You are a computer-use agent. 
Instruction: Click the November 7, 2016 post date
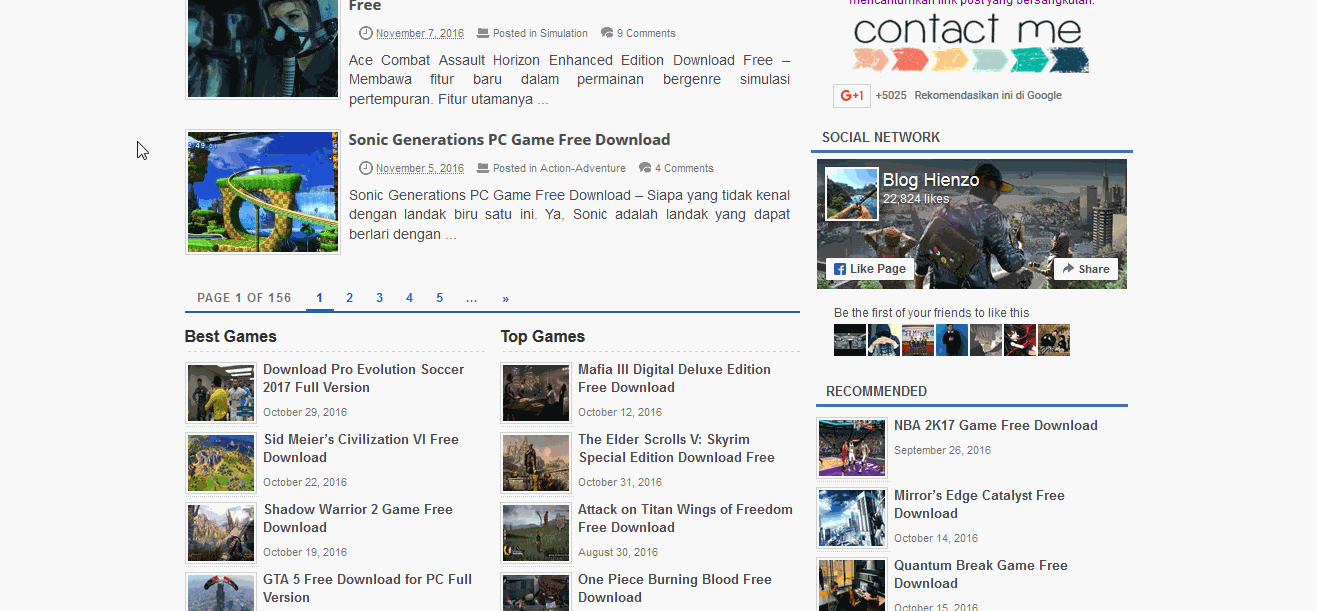click(x=420, y=33)
